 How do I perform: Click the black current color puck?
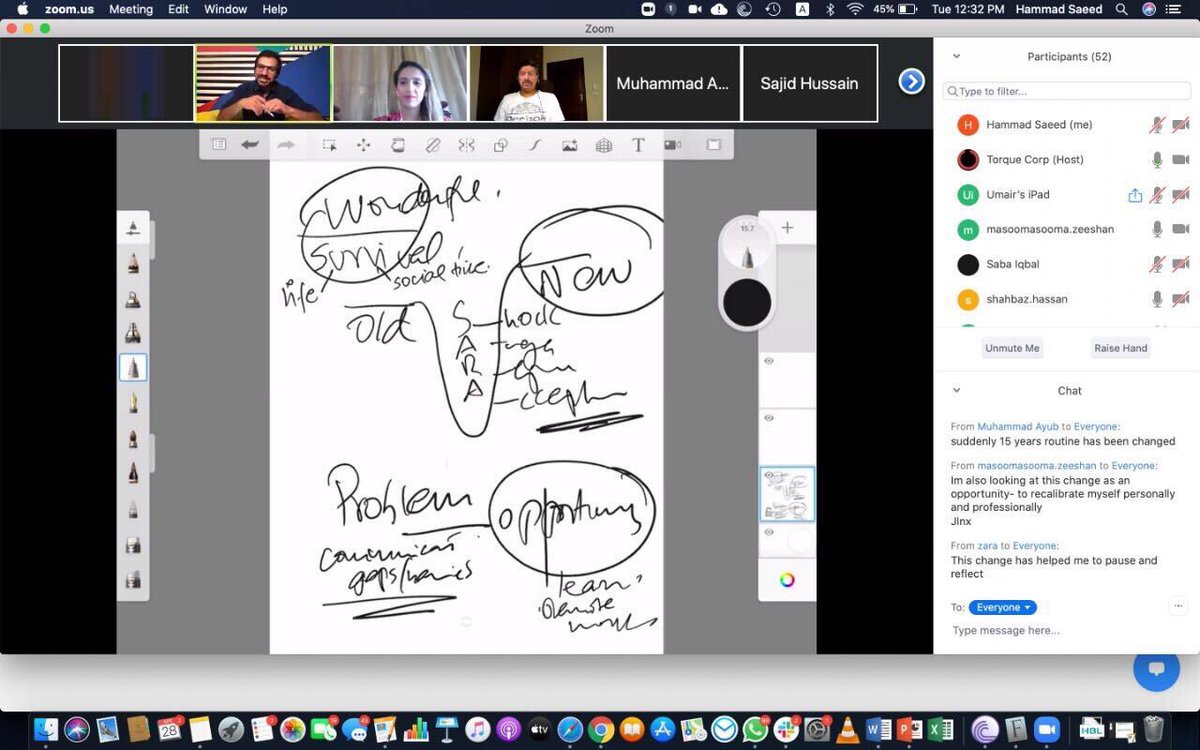click(747, 303)
